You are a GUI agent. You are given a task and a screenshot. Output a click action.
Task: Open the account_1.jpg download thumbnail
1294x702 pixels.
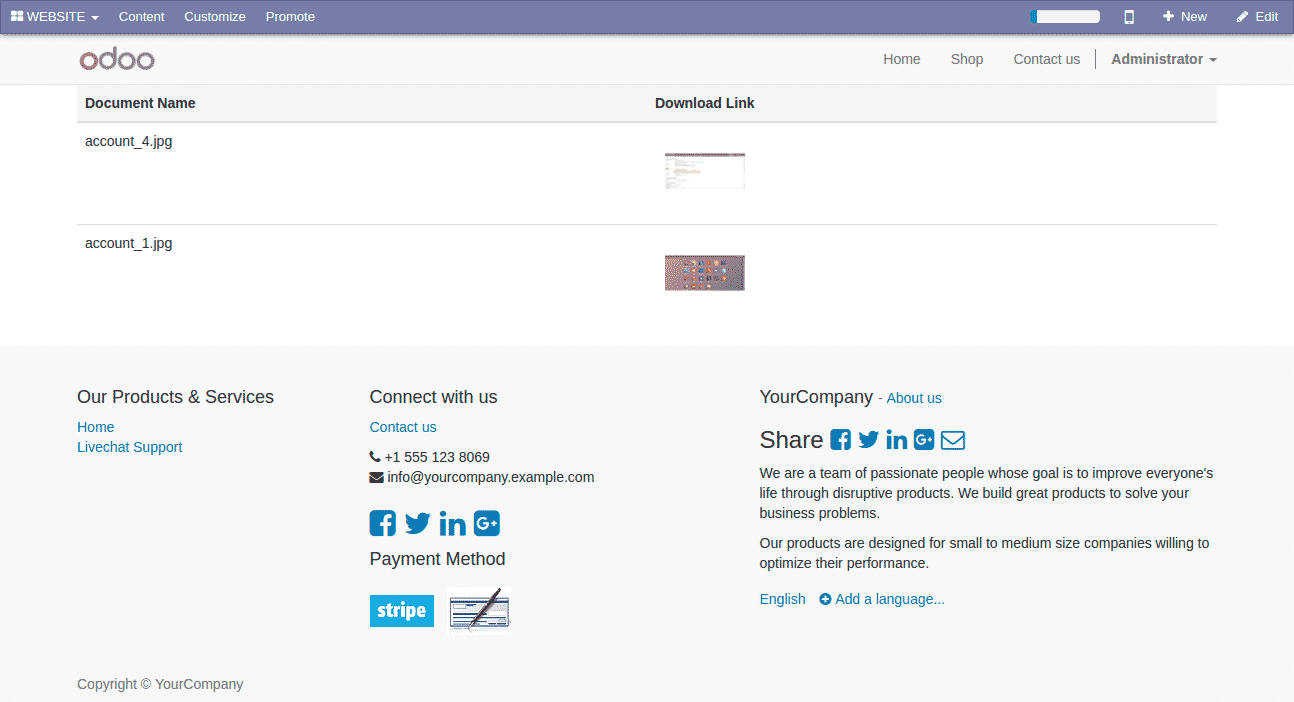click(705, 273)
